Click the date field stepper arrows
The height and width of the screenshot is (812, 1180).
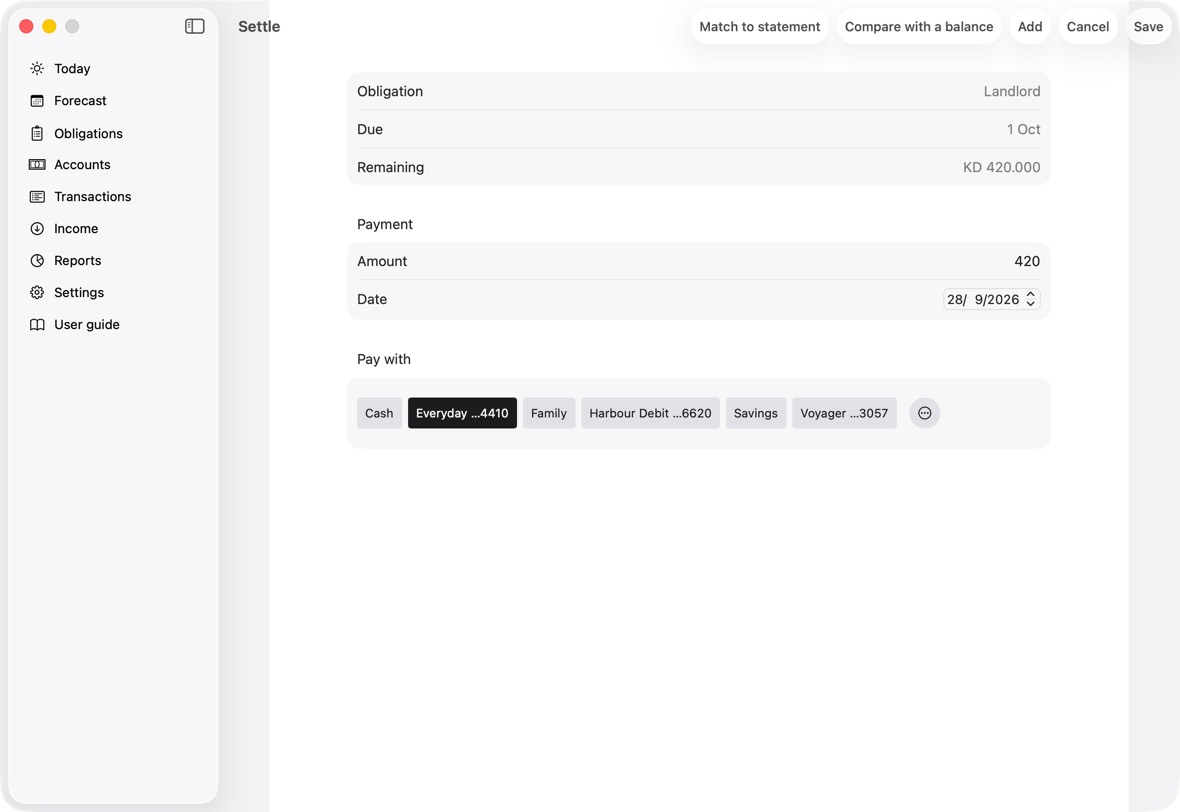(1030, 300)
